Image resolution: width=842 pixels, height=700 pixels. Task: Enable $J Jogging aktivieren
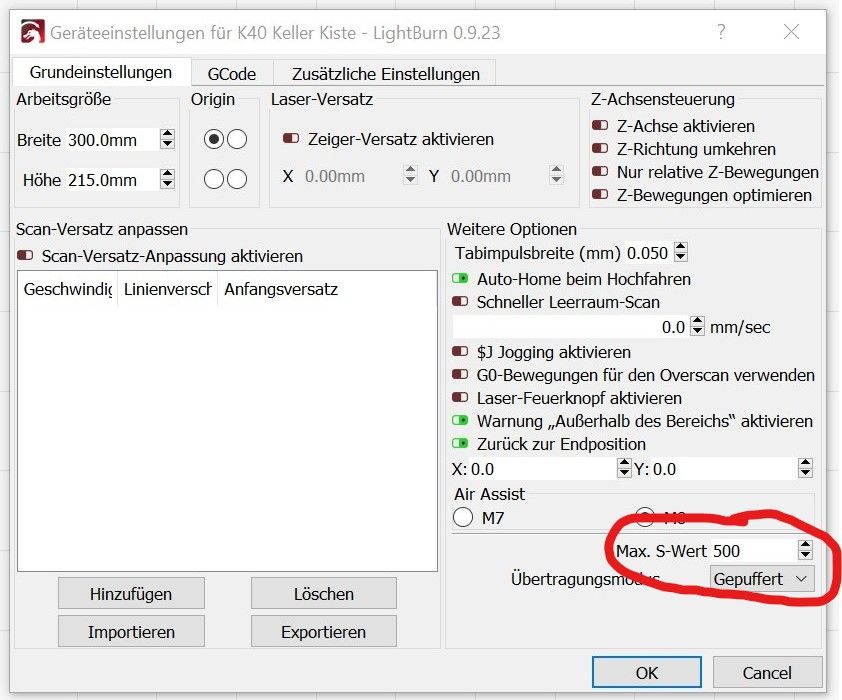(x=460, y=352)
